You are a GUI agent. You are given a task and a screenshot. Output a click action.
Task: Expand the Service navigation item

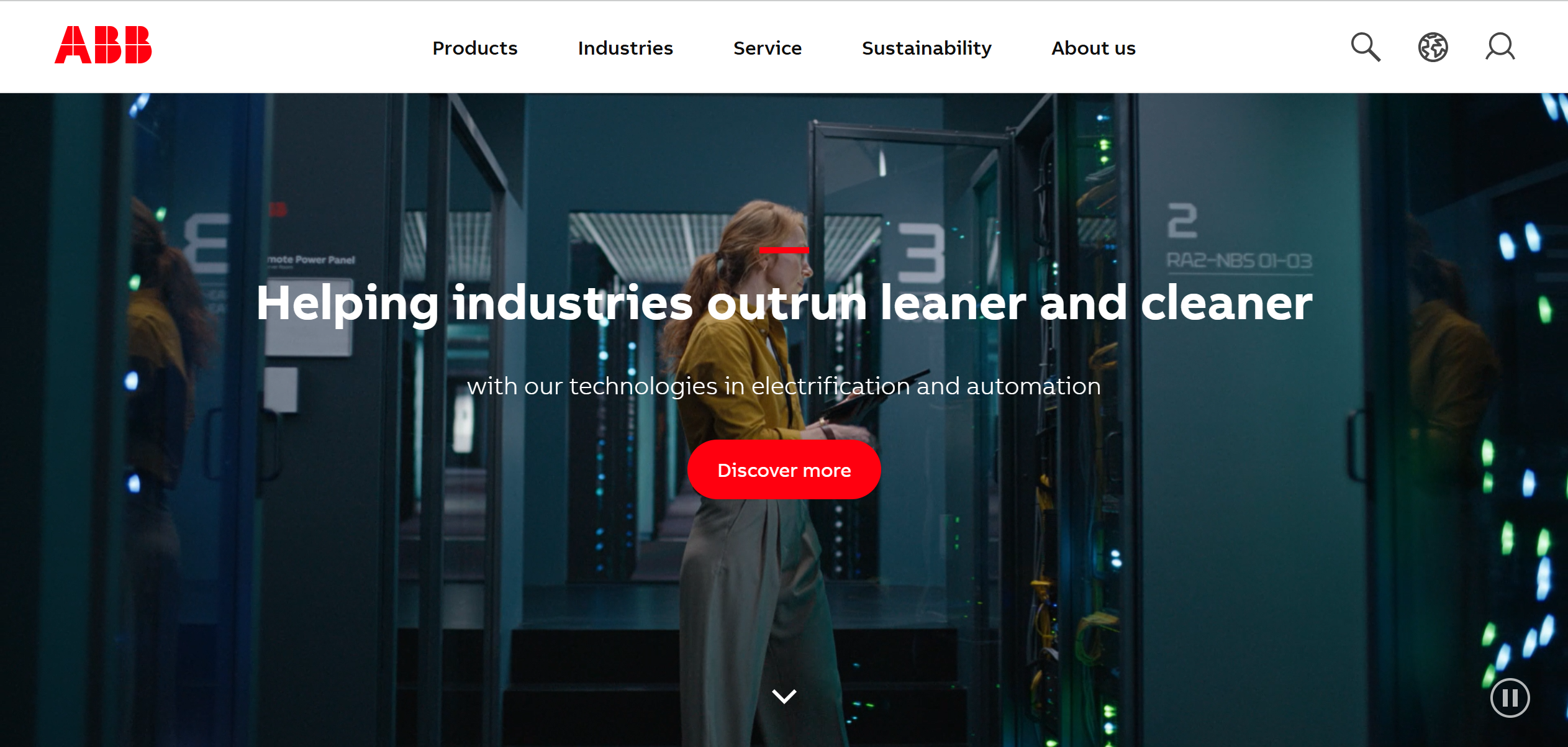click(x=767, y=48)
